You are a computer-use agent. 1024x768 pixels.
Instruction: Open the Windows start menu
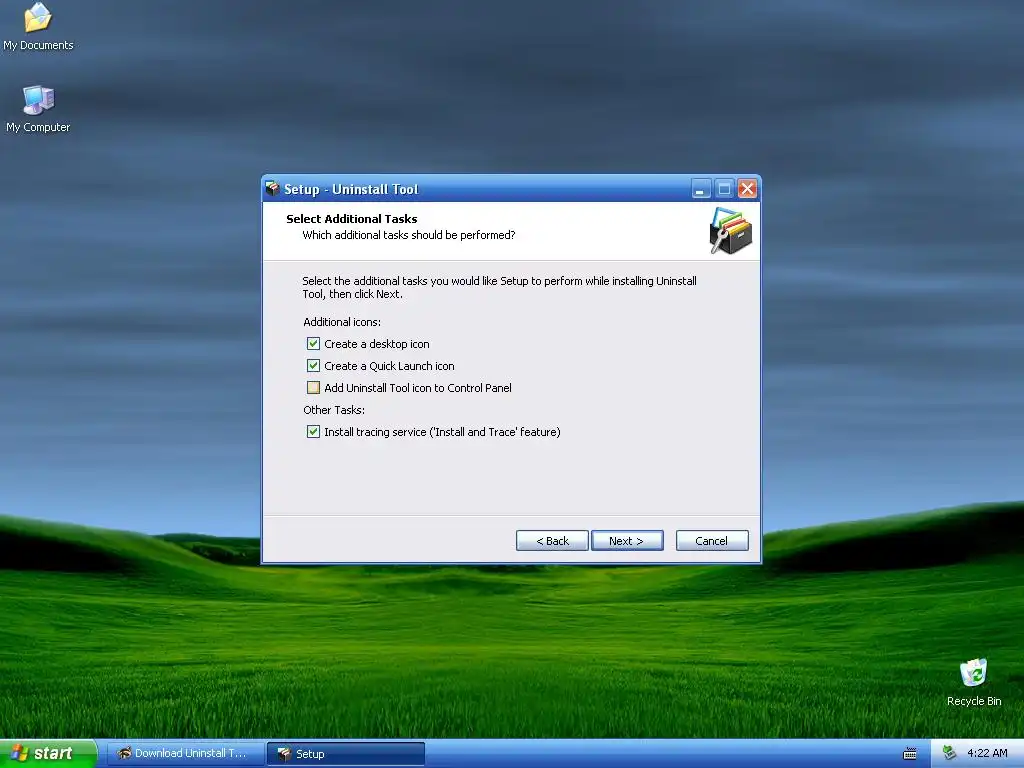[x=48, y=753]
